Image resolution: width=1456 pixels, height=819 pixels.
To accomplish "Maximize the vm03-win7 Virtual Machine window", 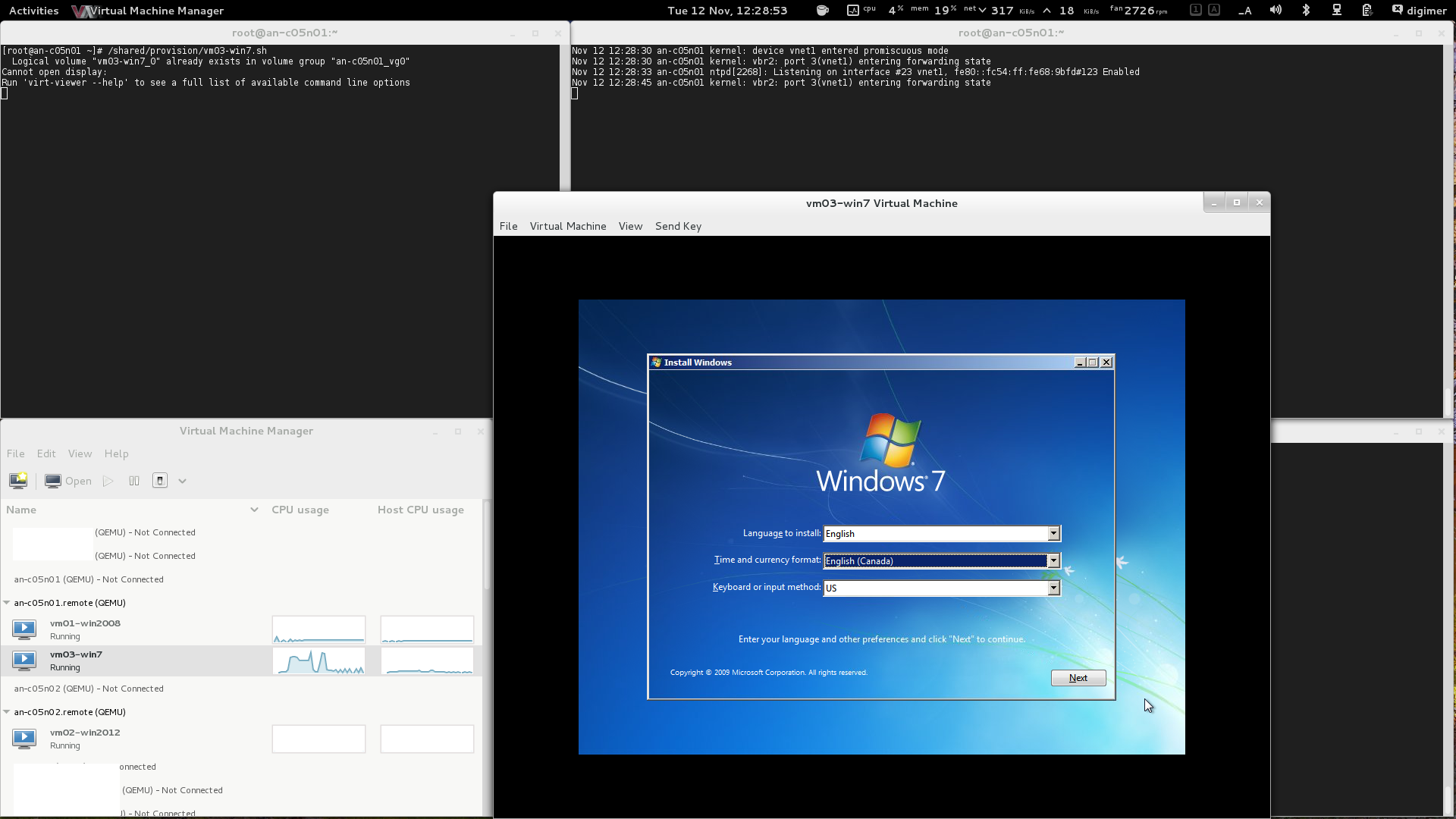I will 1237,202.
